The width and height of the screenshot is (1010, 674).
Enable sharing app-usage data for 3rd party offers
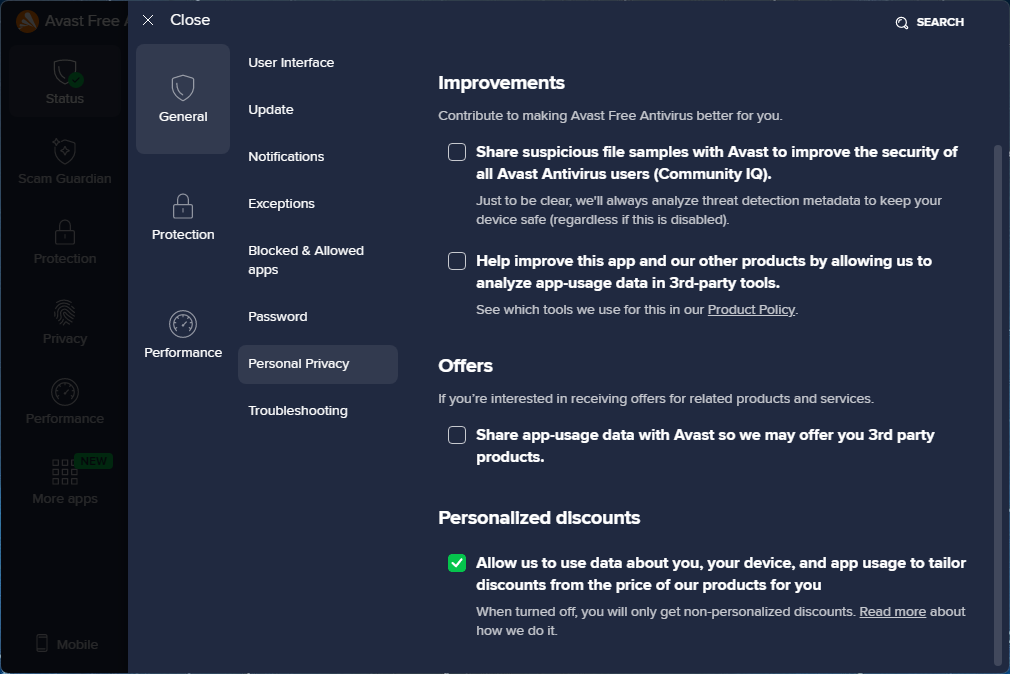click(457, 435)
